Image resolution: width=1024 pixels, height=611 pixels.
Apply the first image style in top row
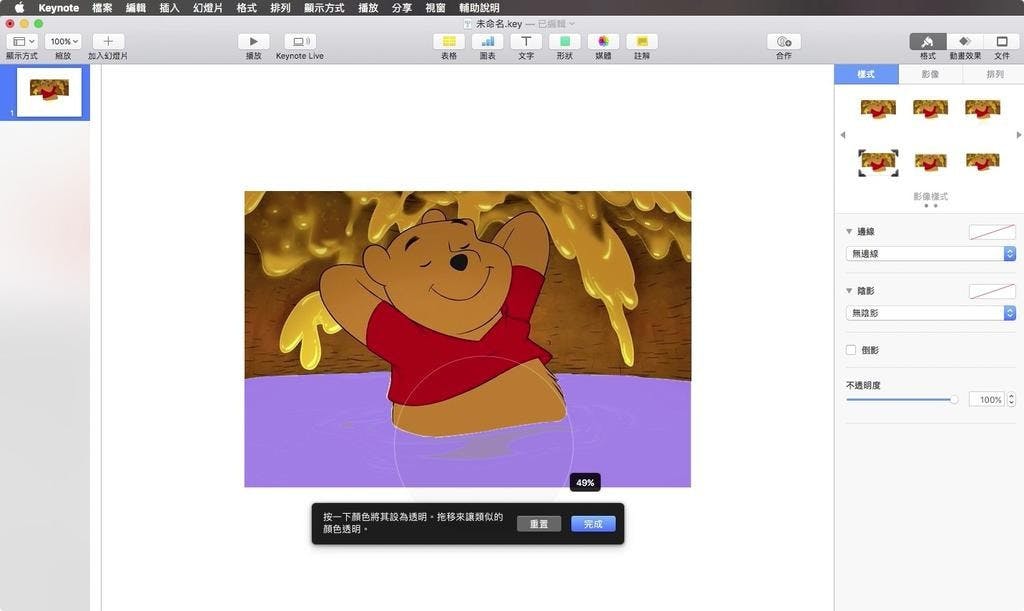point(878,108)
